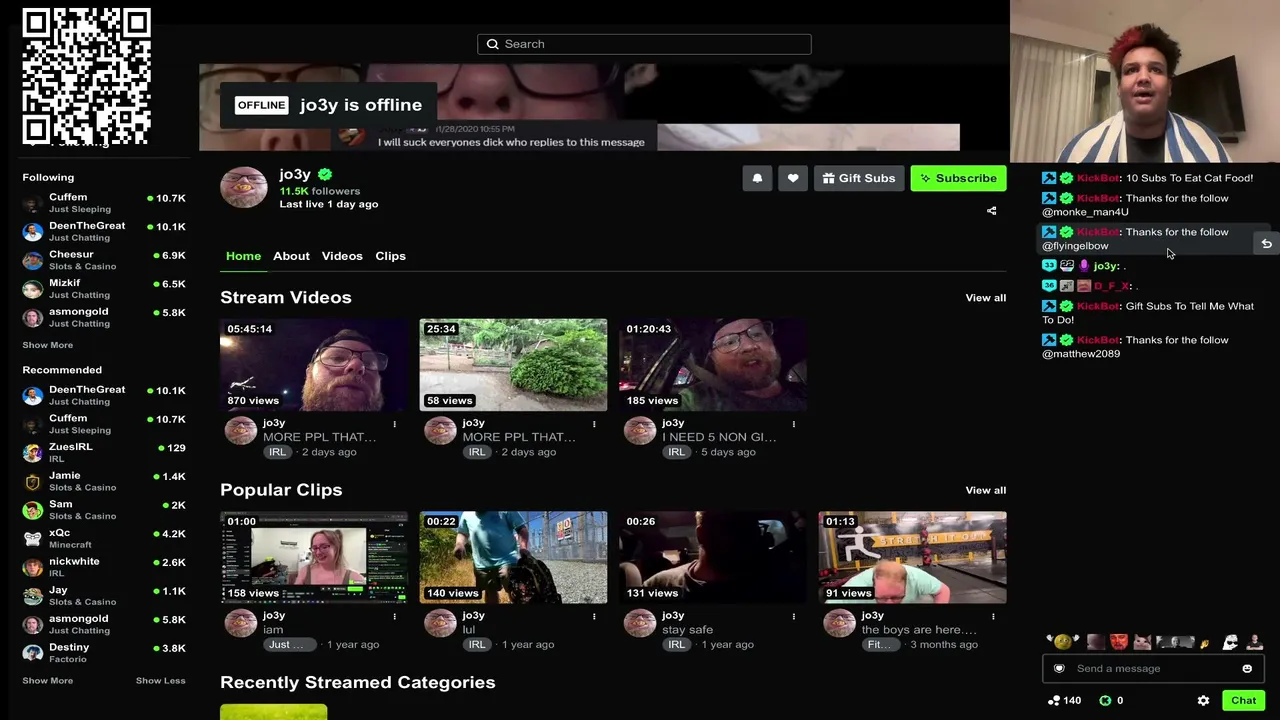Play the 01:20:43 stream video thumbnail

pos(713,365)
